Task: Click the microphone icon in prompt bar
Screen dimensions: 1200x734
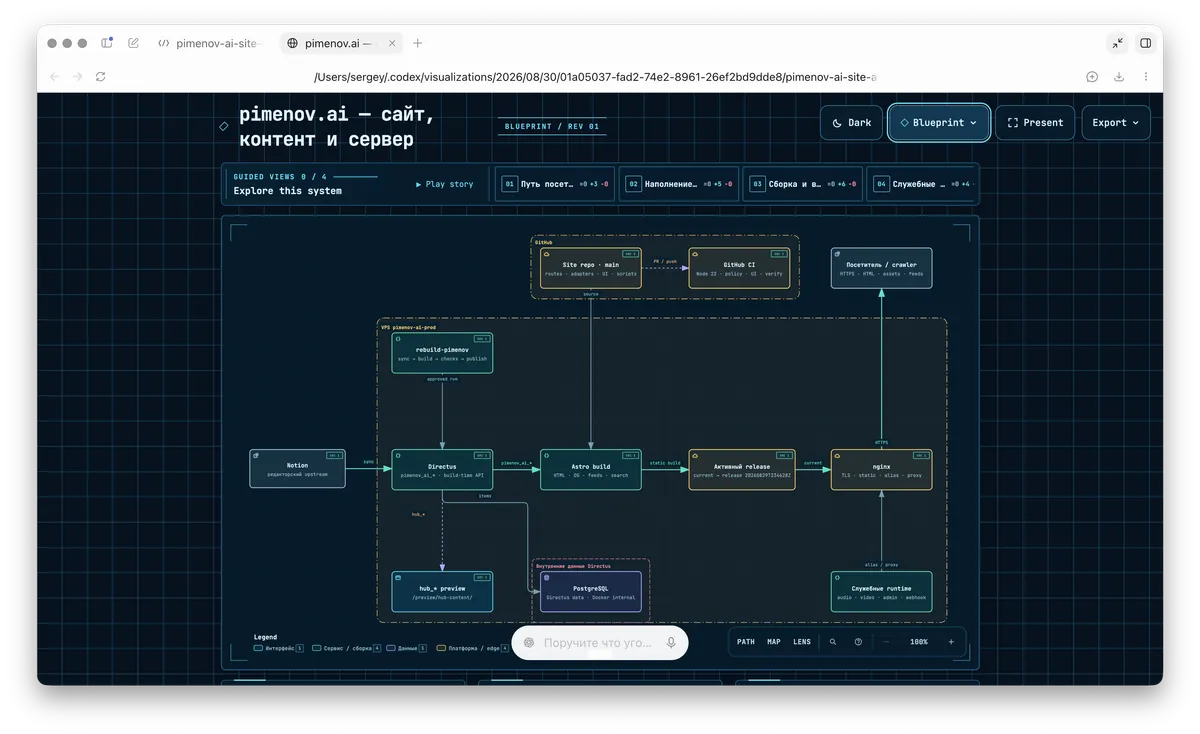Action: [671, 643]
